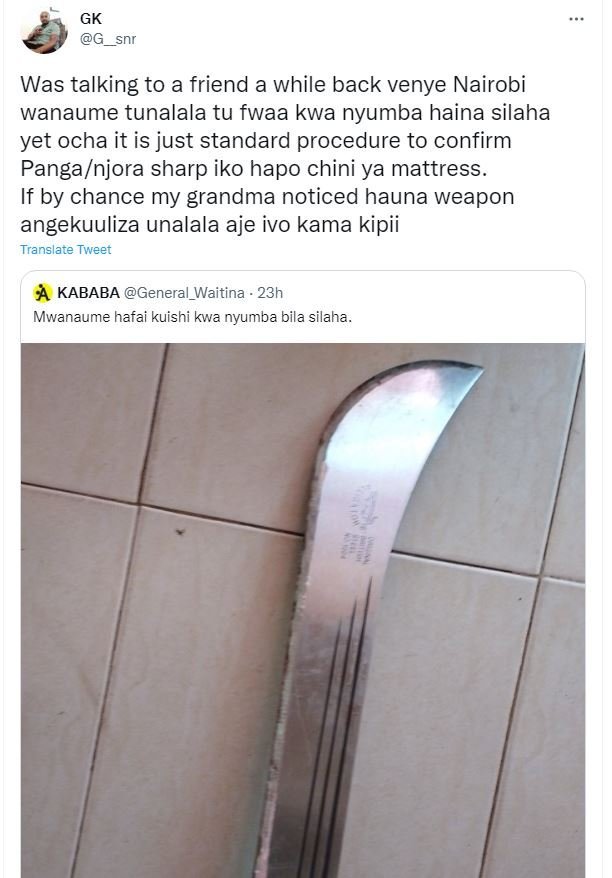
Task: Open KABABA's name in the quoted tweet
Action: coord(88,292)
